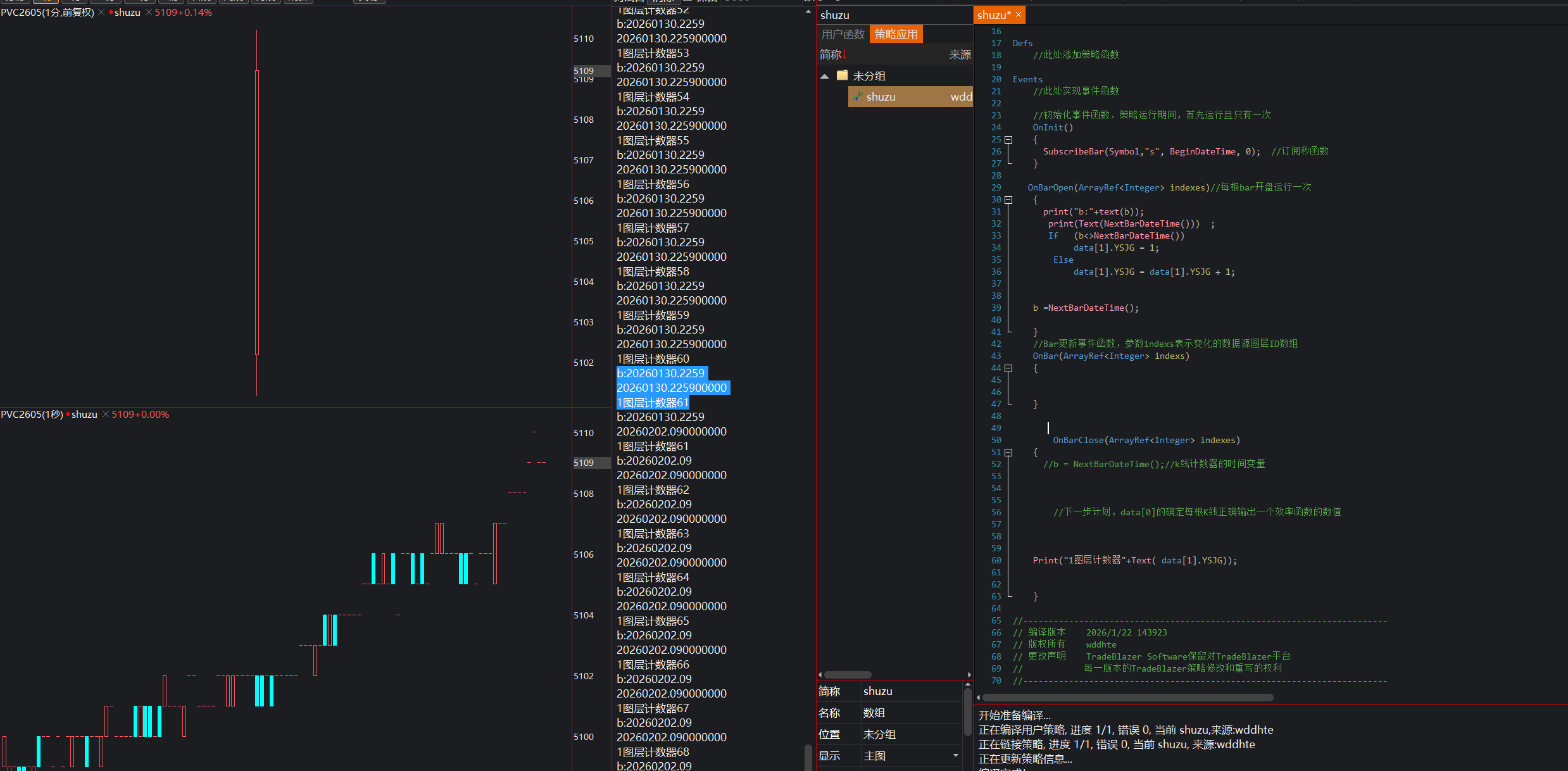The width and height of the screenshot is (1568, 771).
Task: Collapse the 未分组 tree group
Action: pyautogui.click(x=824, y=77)
